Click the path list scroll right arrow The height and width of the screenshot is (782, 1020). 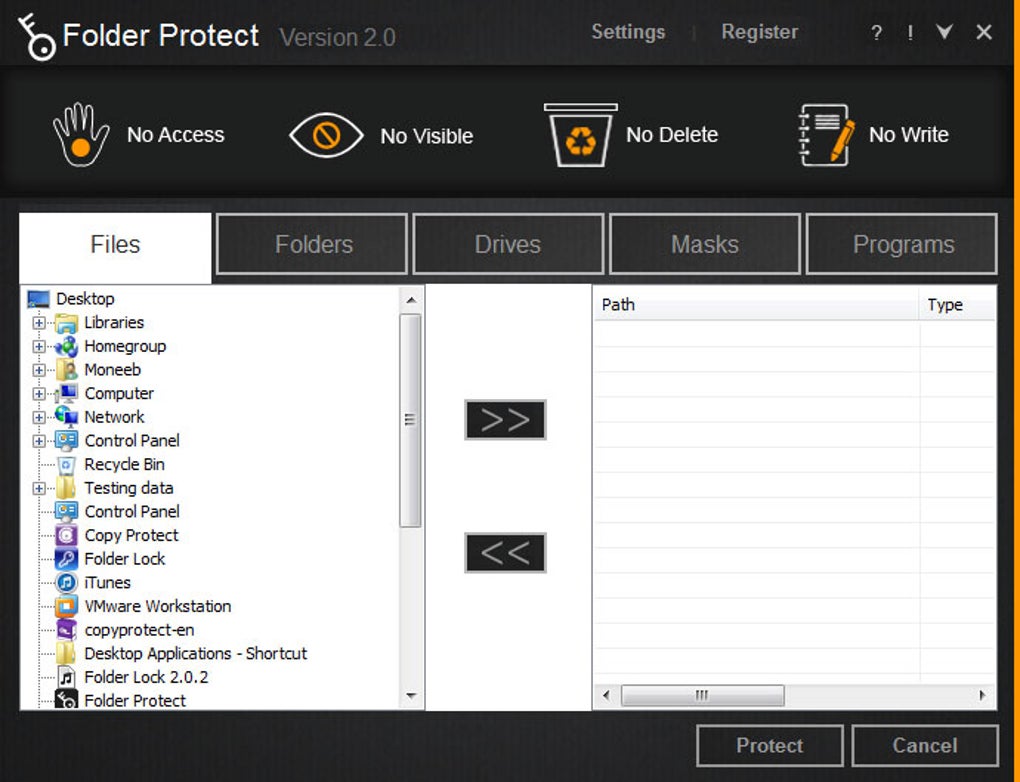(x=982, y=695)
